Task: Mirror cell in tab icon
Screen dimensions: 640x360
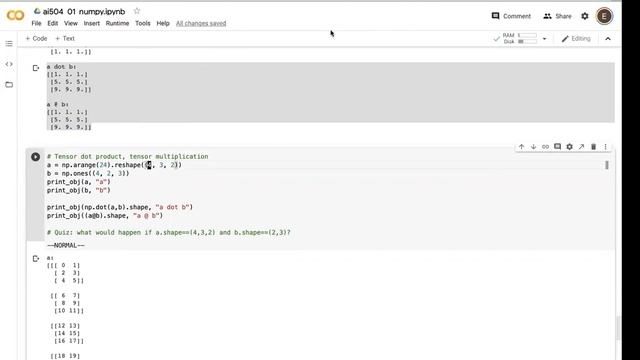Action: [x=581, y=147]
